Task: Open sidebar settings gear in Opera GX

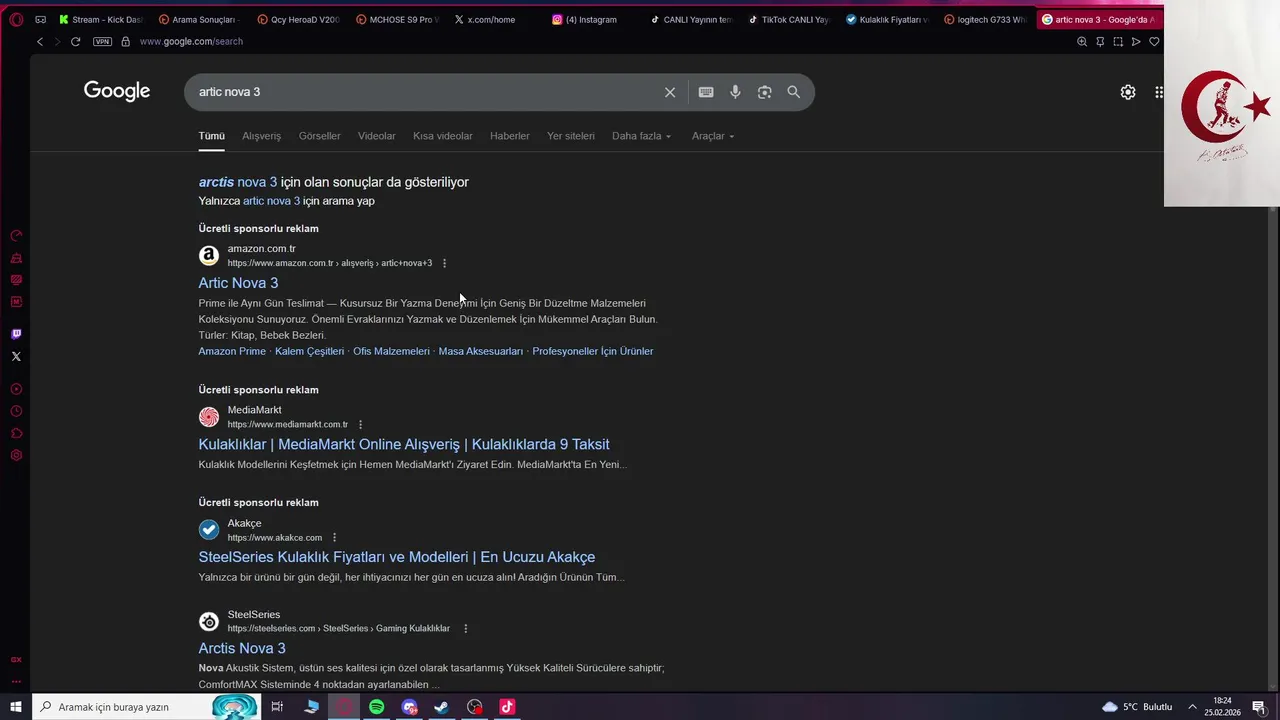Action: pyautogui.click(x=16, y=455)
